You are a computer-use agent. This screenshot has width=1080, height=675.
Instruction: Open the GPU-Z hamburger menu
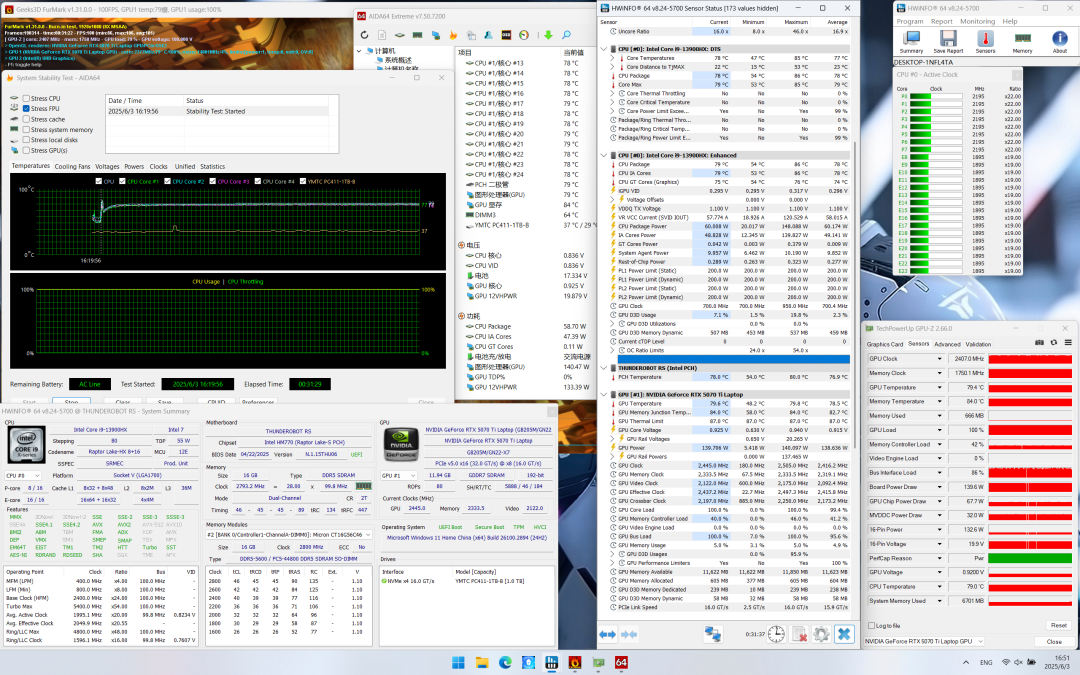click(1068, 342)
